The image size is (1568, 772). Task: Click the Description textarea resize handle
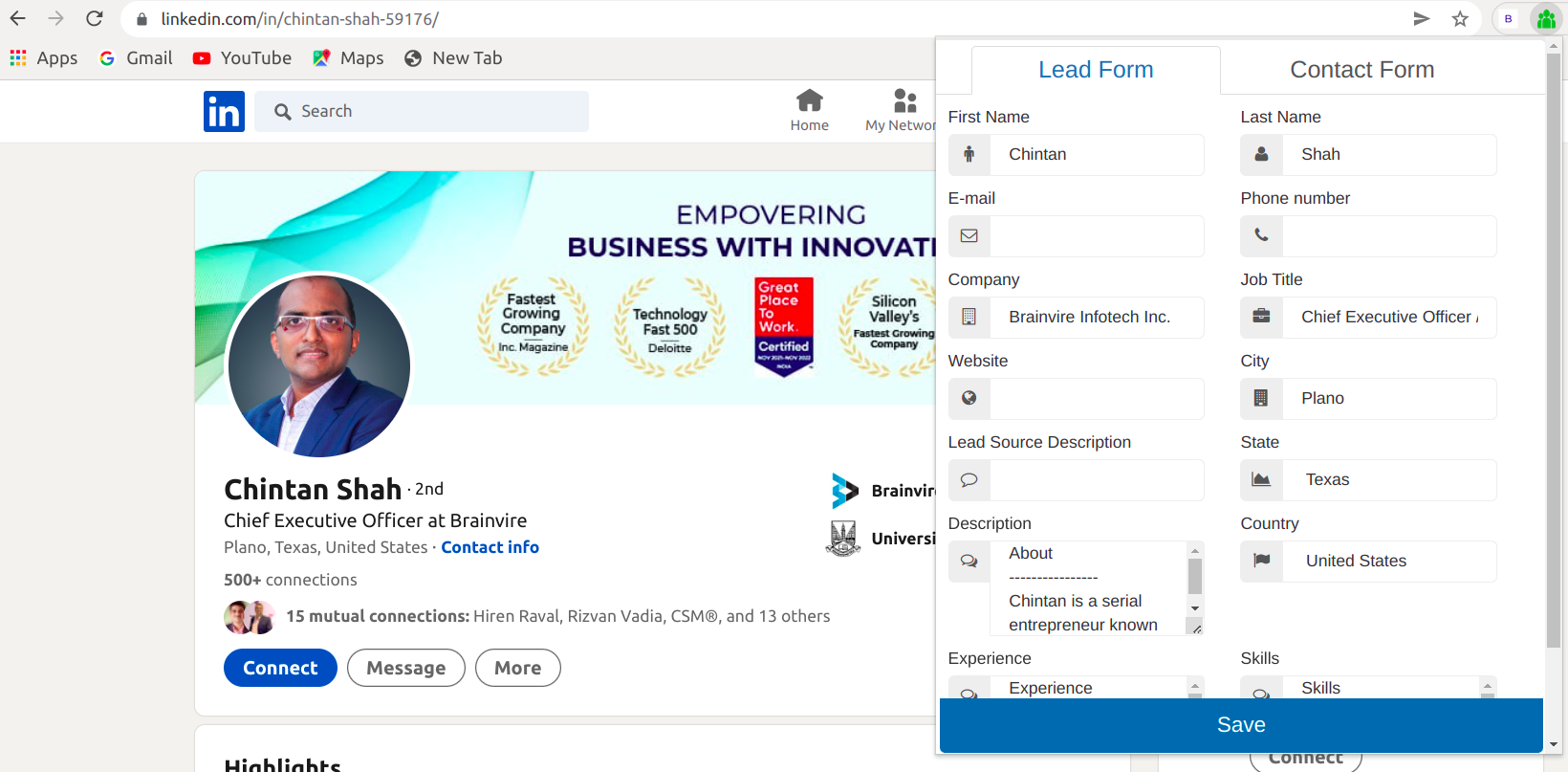(1195, 627)
